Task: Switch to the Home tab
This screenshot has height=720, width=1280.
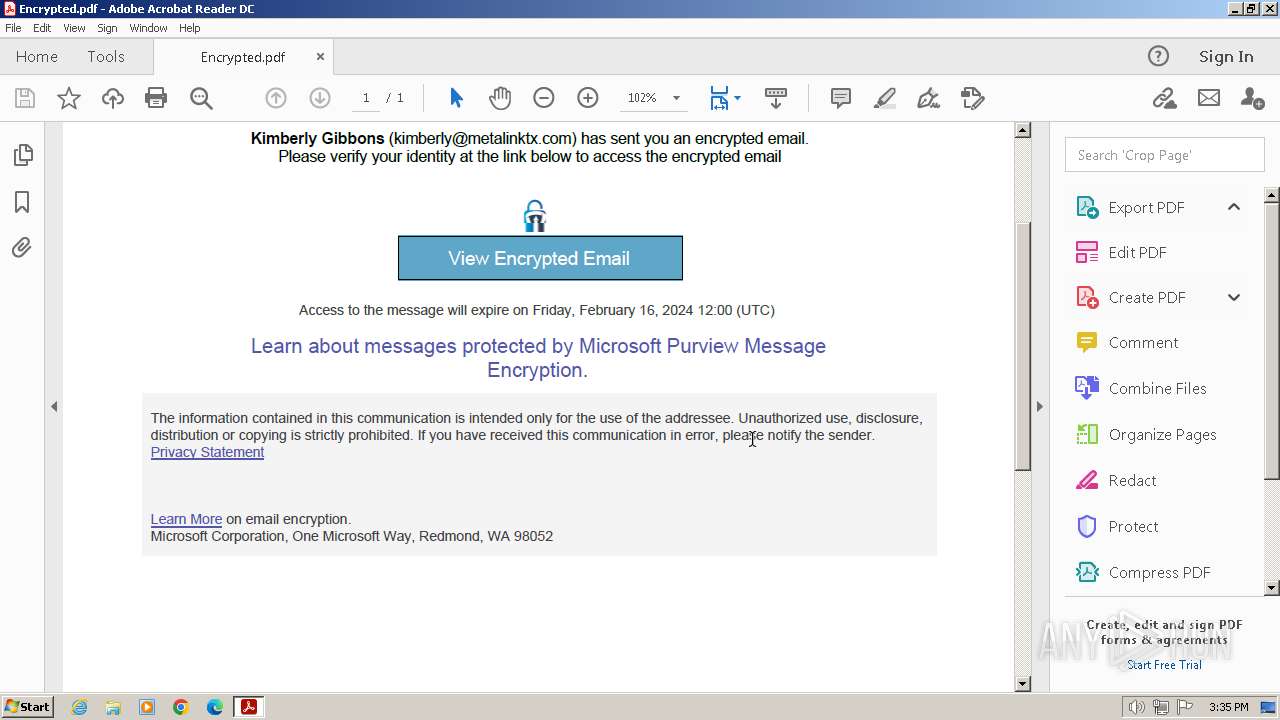Action: [37, 56]
